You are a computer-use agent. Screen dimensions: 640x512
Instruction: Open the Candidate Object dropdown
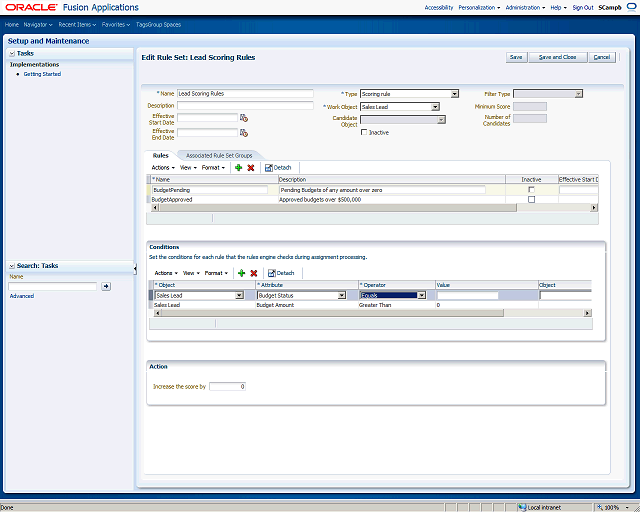point(441,120)
